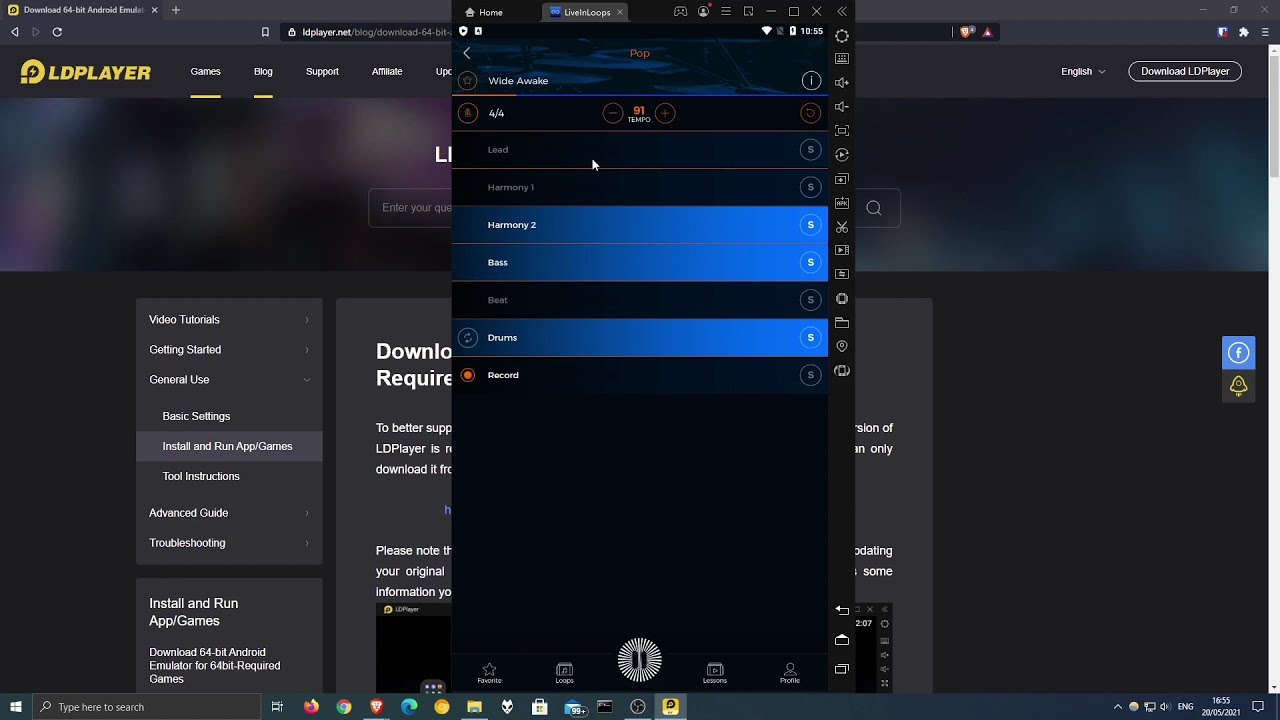1280x720 pixels.
Task: Open Firefox from the Windows taskbar
Action: [x=311, y=707]
